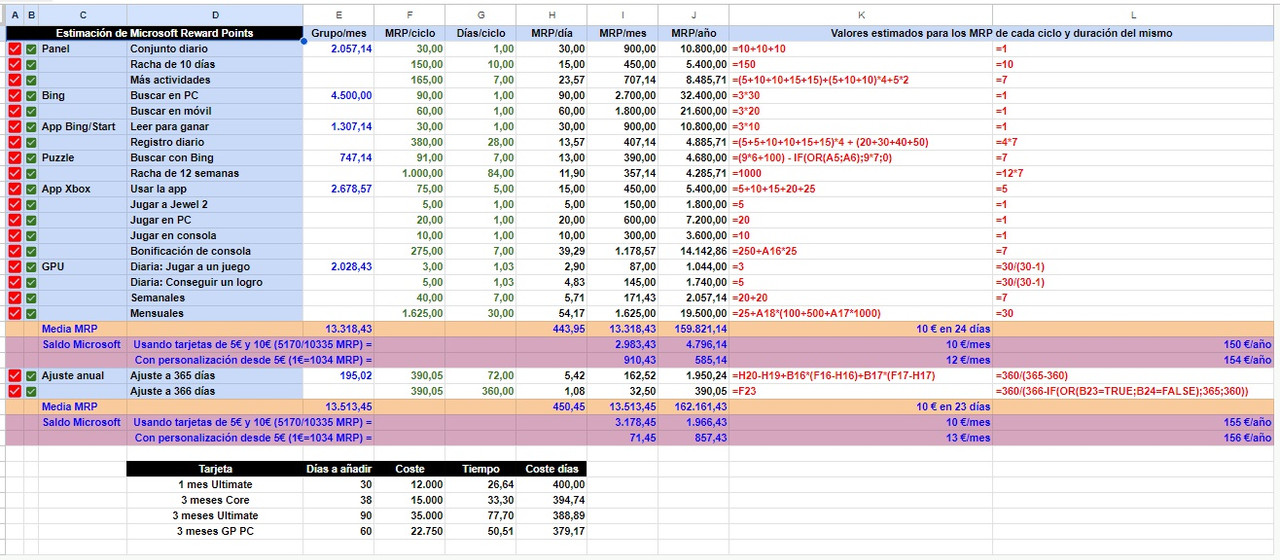Image resolution: width=1280 pixels, height=560 pixels.
Task: Click the 'MRP/año' header cell
Action: pos(694,33)
